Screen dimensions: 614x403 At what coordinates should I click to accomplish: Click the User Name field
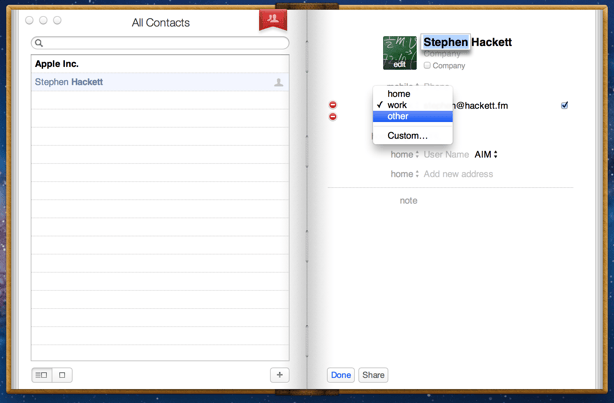tap(446, 155)
